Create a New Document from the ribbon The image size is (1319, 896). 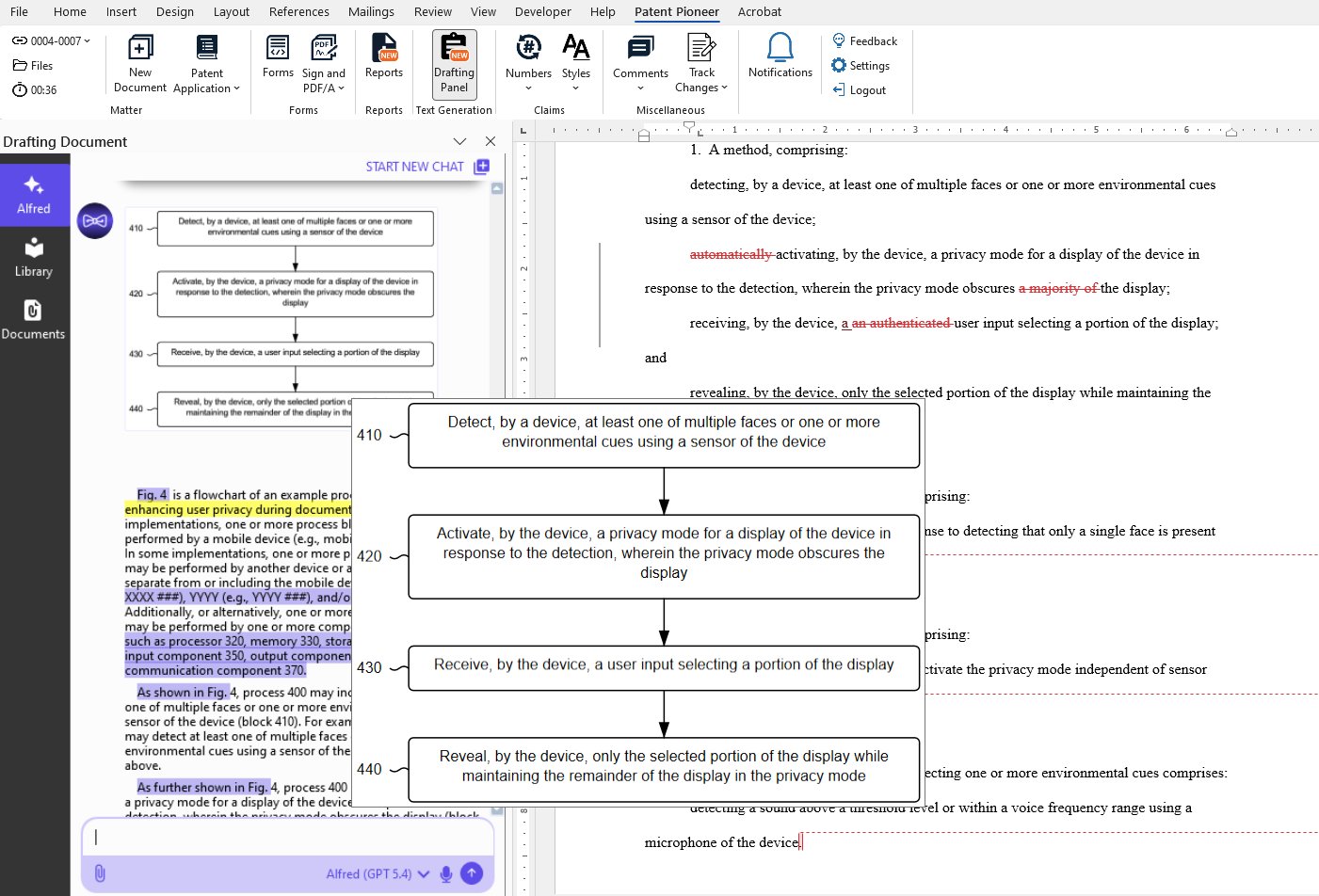[x=139, y=62]
